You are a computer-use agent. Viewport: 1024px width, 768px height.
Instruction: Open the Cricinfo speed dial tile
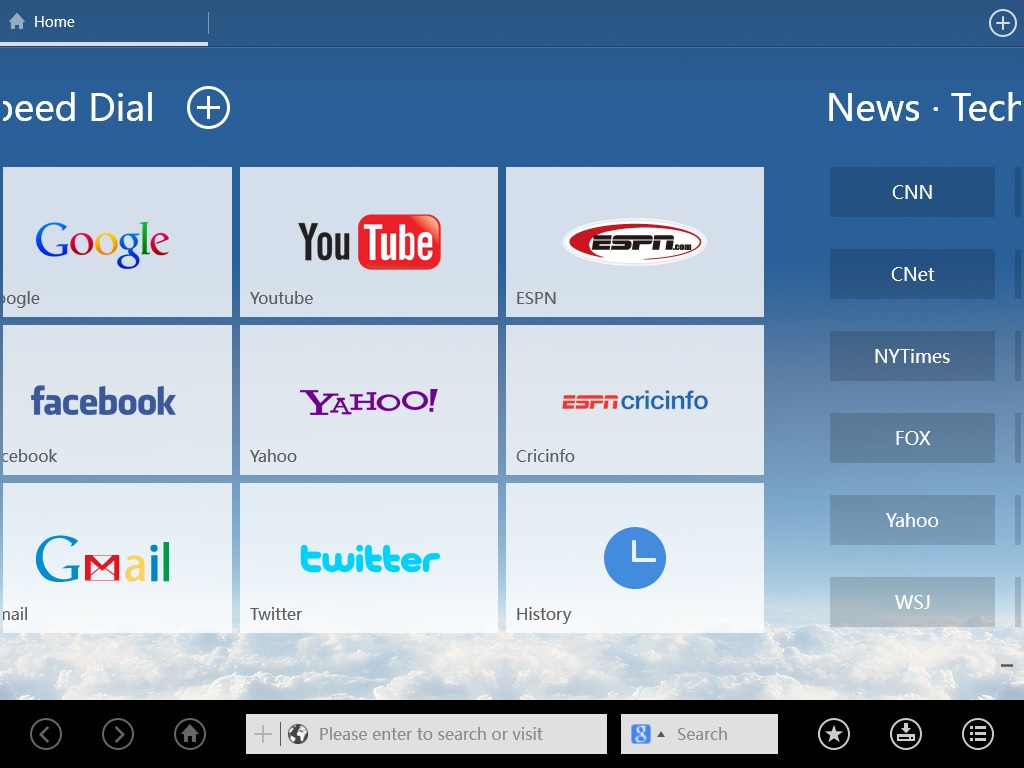point(635,400)
